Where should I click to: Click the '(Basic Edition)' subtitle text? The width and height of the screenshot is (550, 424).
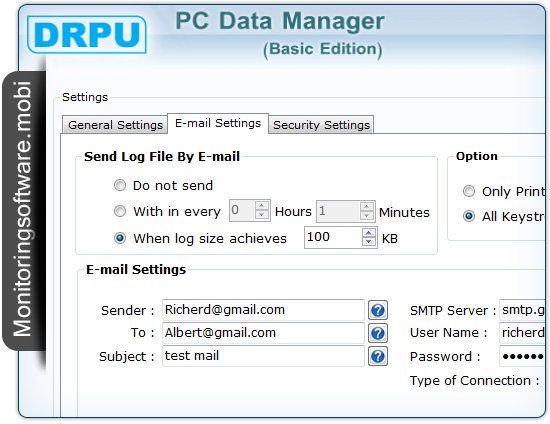coord(323,49)
